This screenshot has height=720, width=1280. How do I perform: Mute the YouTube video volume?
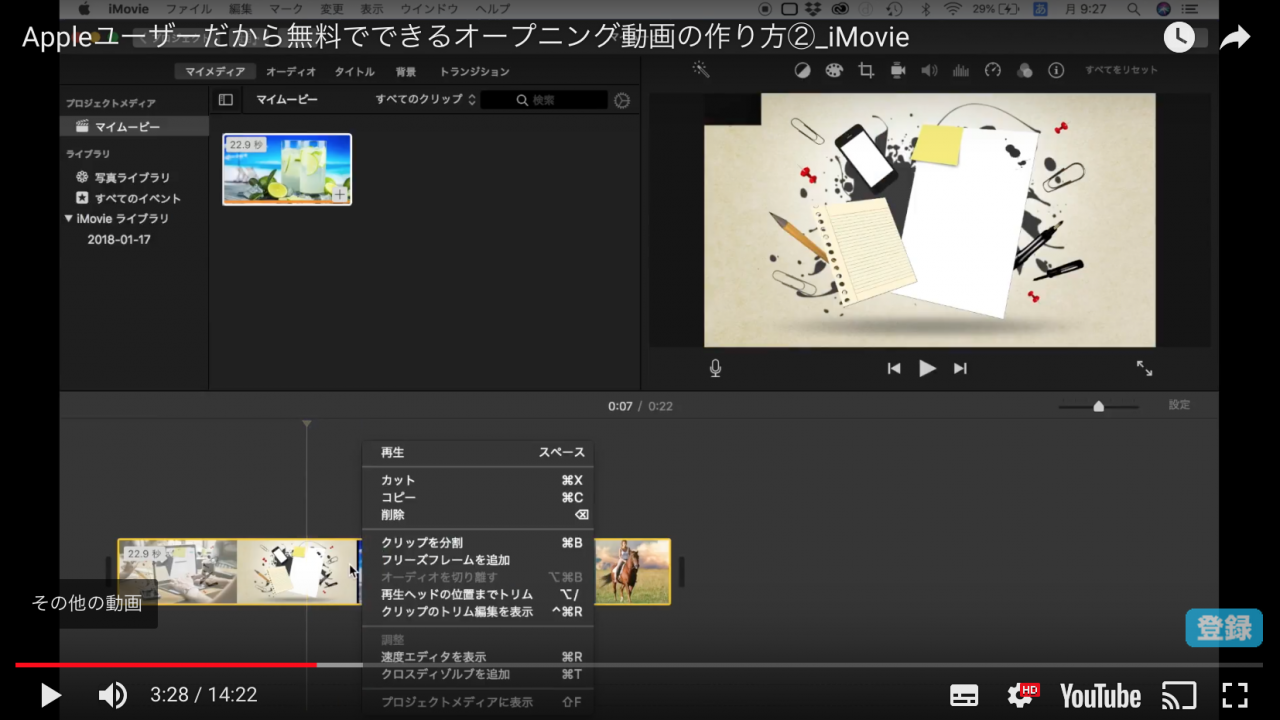[112, 695]
